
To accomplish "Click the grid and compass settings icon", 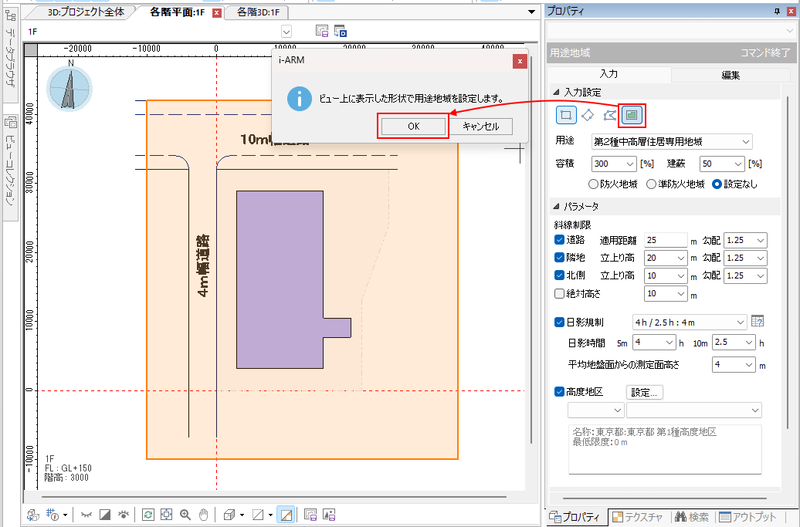I will click(x=53, y=515).
